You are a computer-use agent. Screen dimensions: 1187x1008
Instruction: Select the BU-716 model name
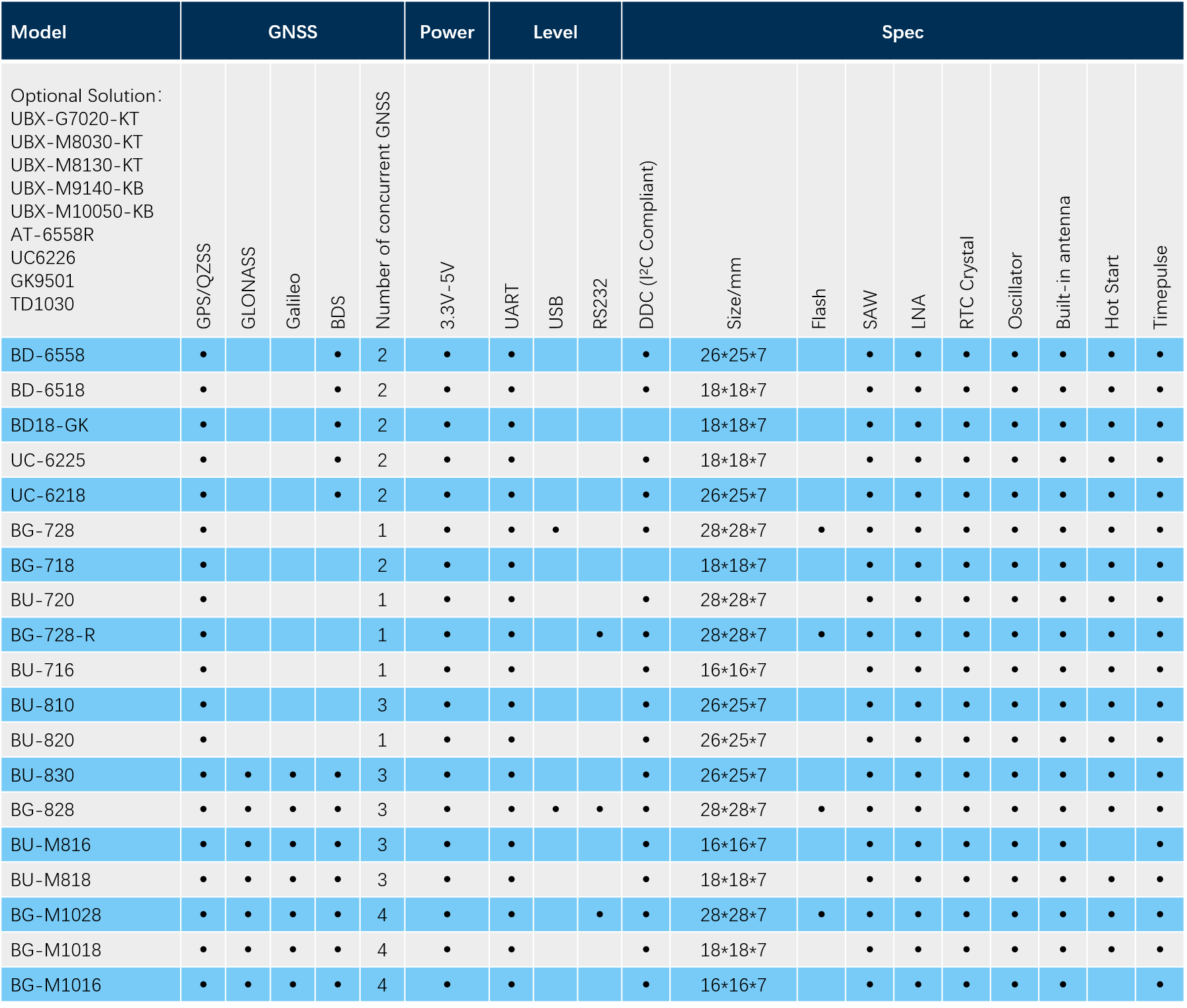tap(42, 670)
